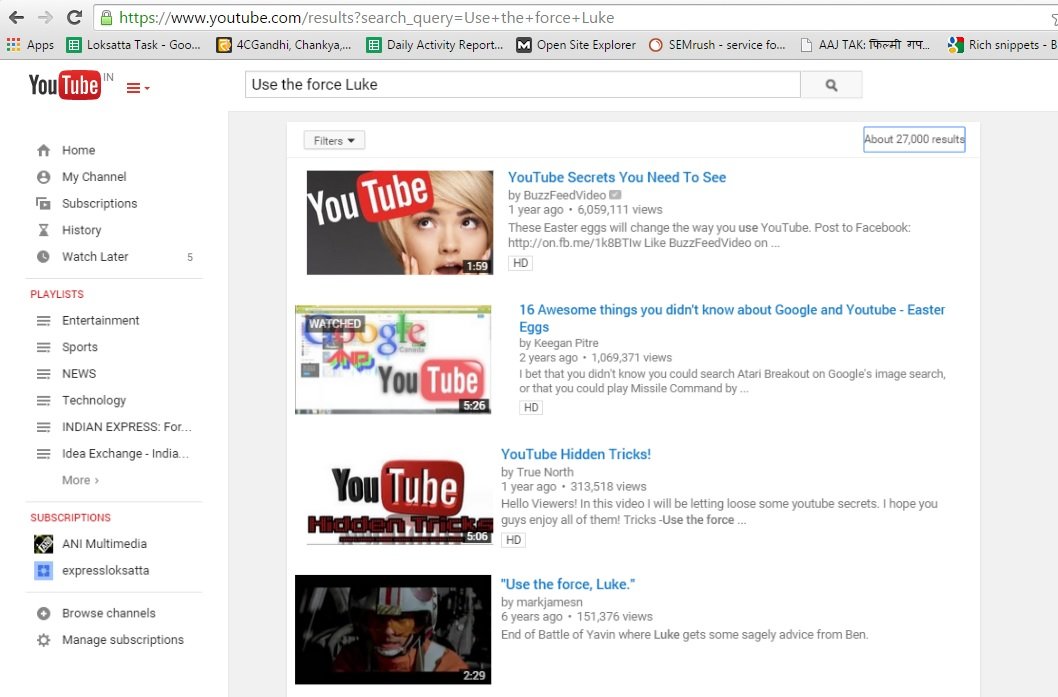Click the 'About 27,000 results' text
This screenshot has height=697, width=1058.
914,139
